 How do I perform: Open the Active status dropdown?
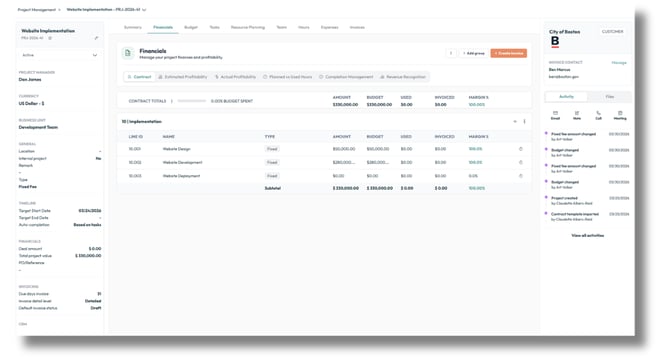tap(59, 55)
